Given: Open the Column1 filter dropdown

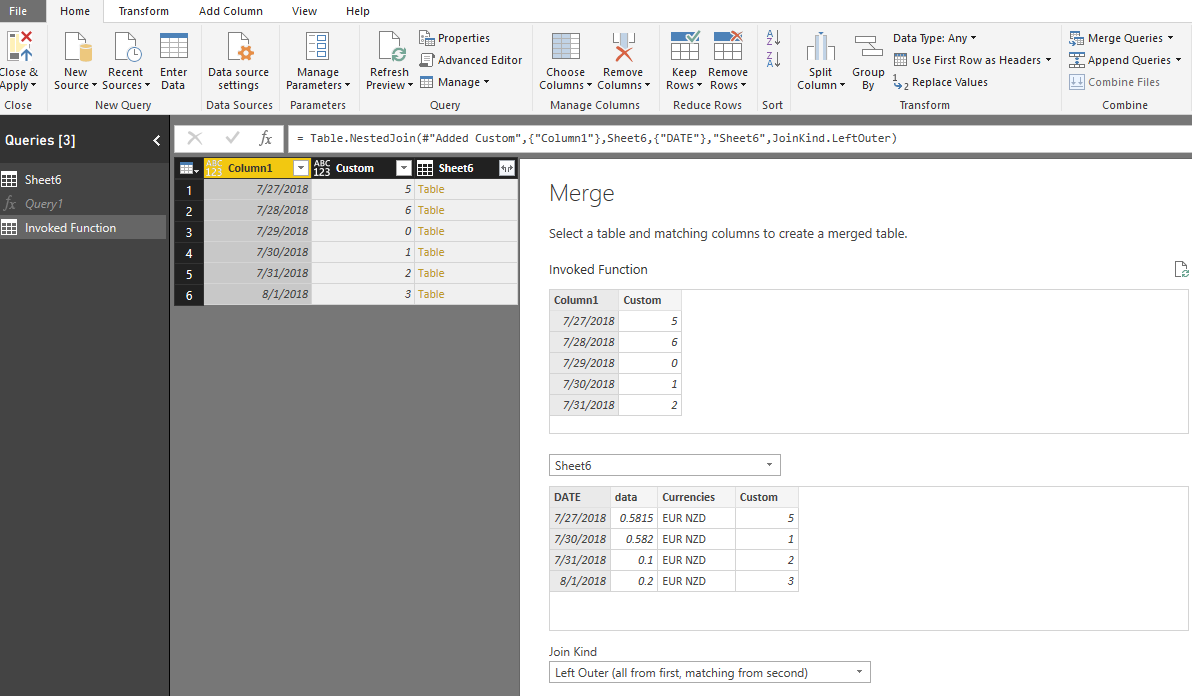Looking at the screenshot, I should tap(301, 168).
